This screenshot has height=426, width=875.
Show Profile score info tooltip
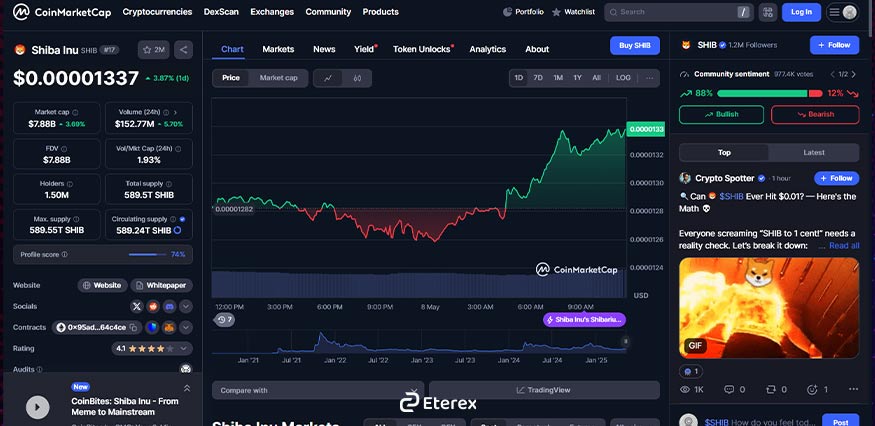pyautogui.click(x=65, y=255)
